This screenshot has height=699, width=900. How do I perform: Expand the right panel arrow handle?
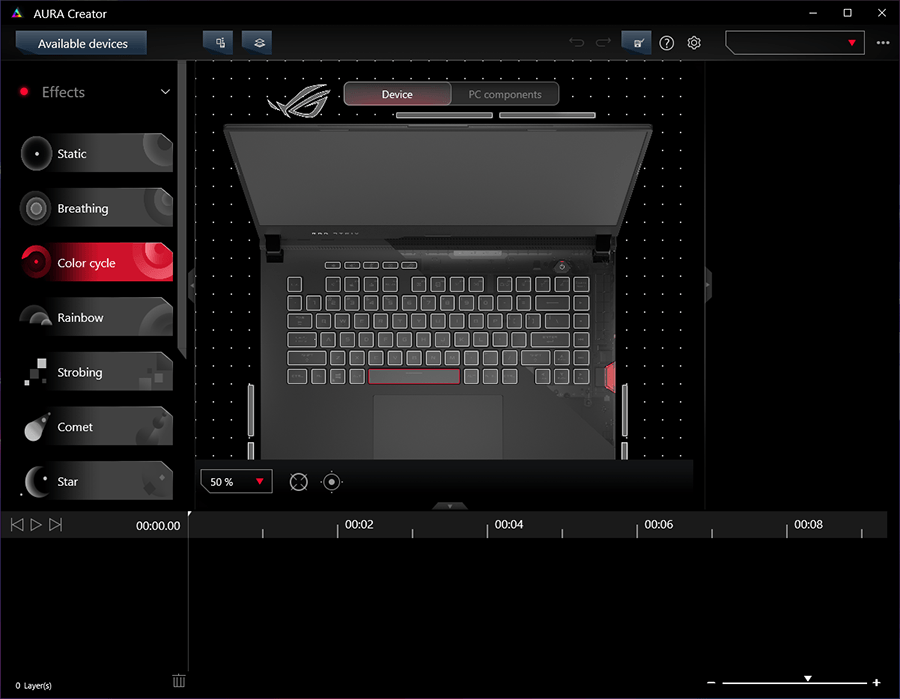[708, 285]
